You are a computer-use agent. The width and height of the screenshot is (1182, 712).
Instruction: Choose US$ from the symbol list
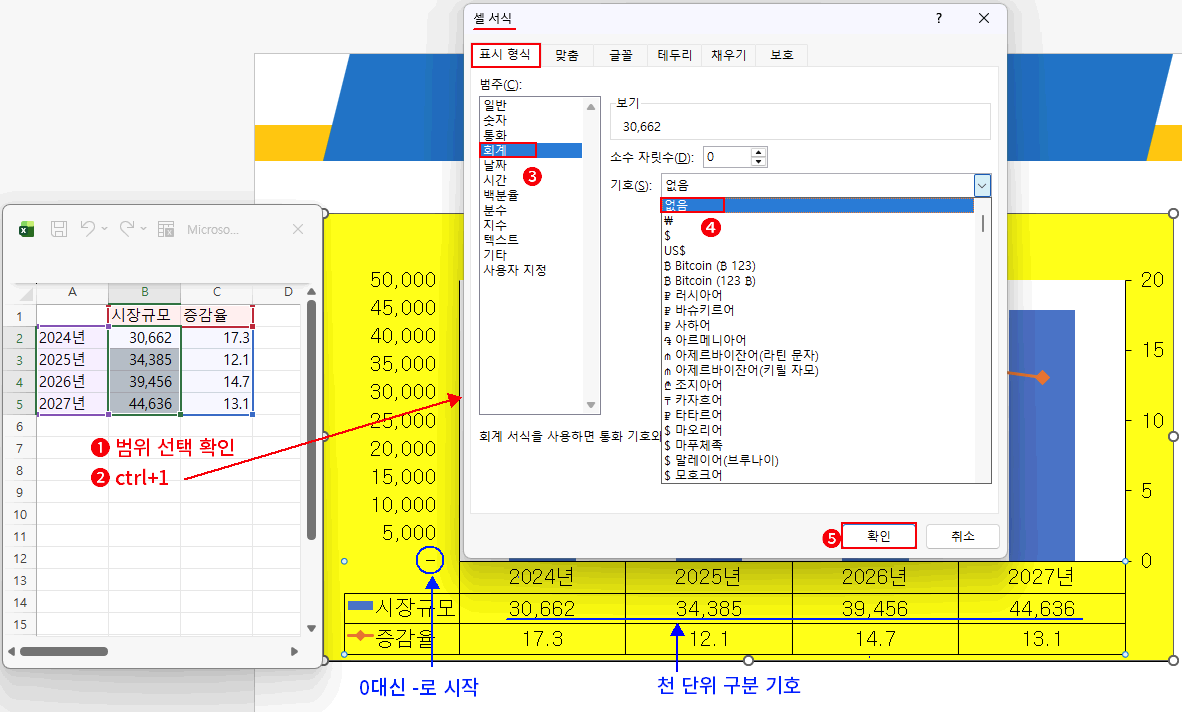point(675,250)
